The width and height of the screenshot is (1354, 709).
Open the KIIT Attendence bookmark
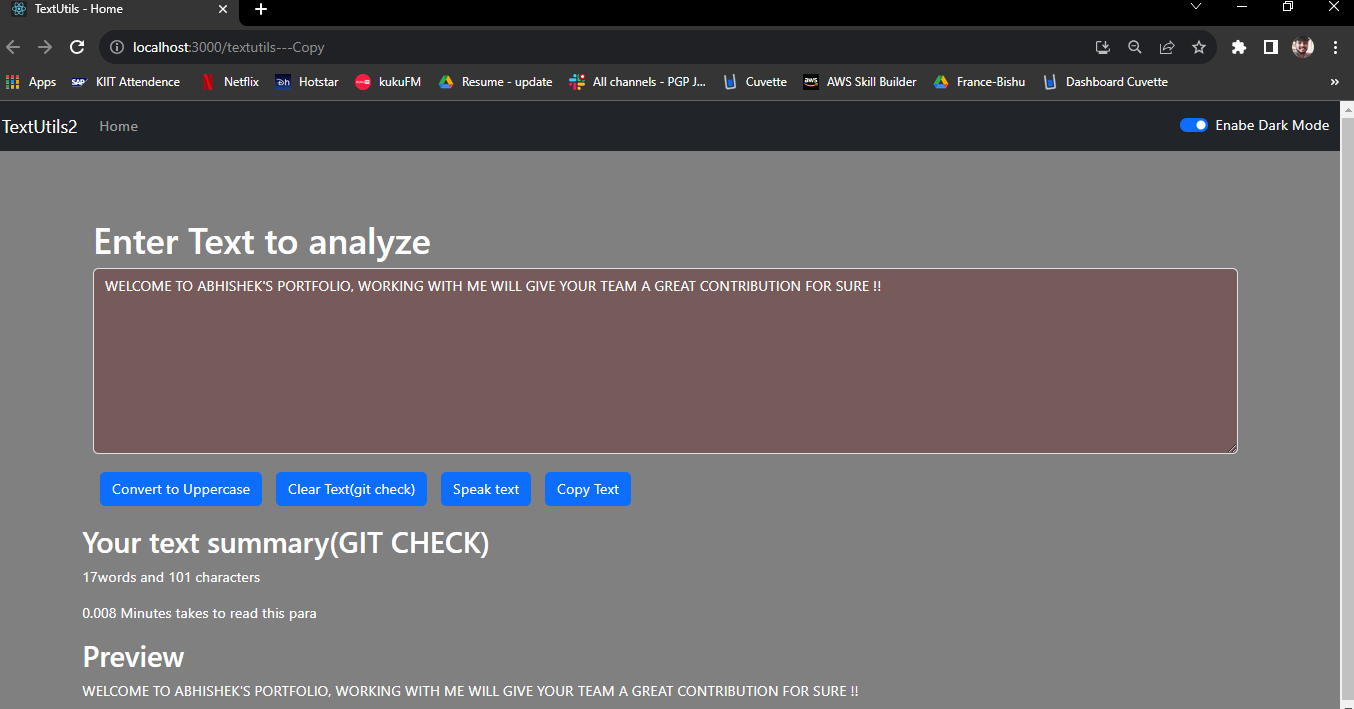[126, 82]
